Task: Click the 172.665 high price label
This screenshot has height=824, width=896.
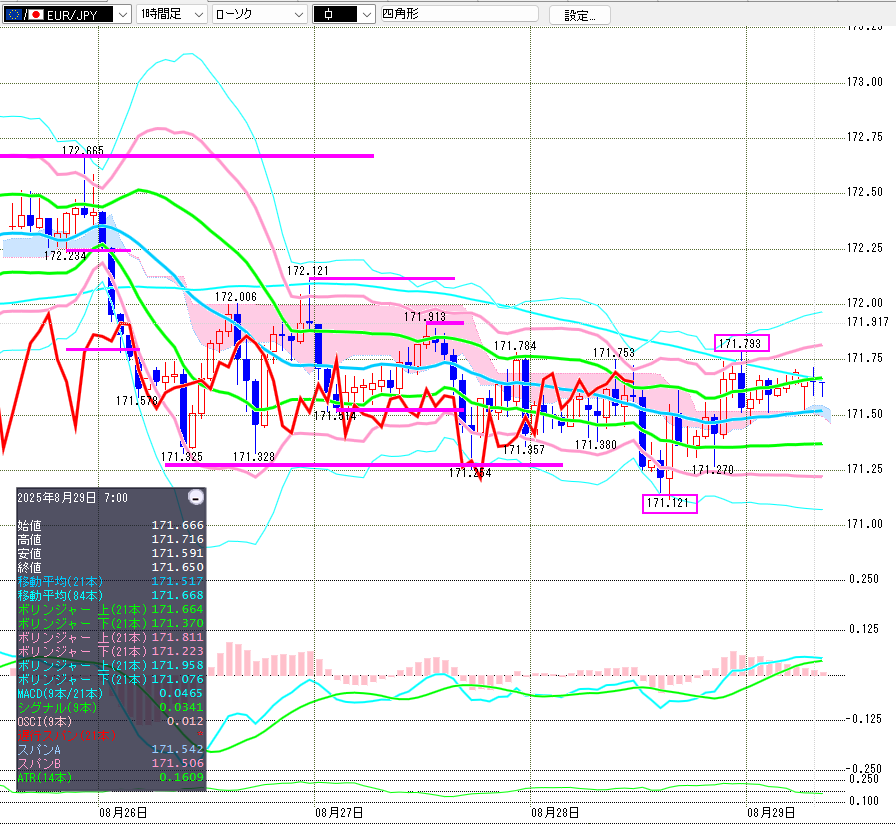Action: tap(83, 150)
